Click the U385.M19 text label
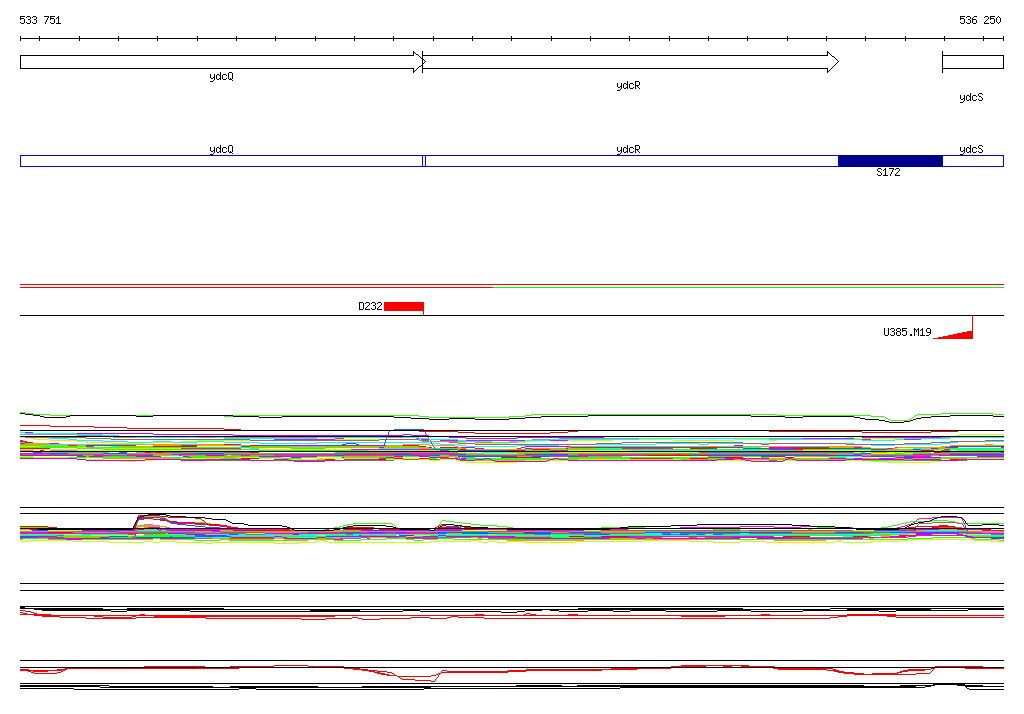 907,333
